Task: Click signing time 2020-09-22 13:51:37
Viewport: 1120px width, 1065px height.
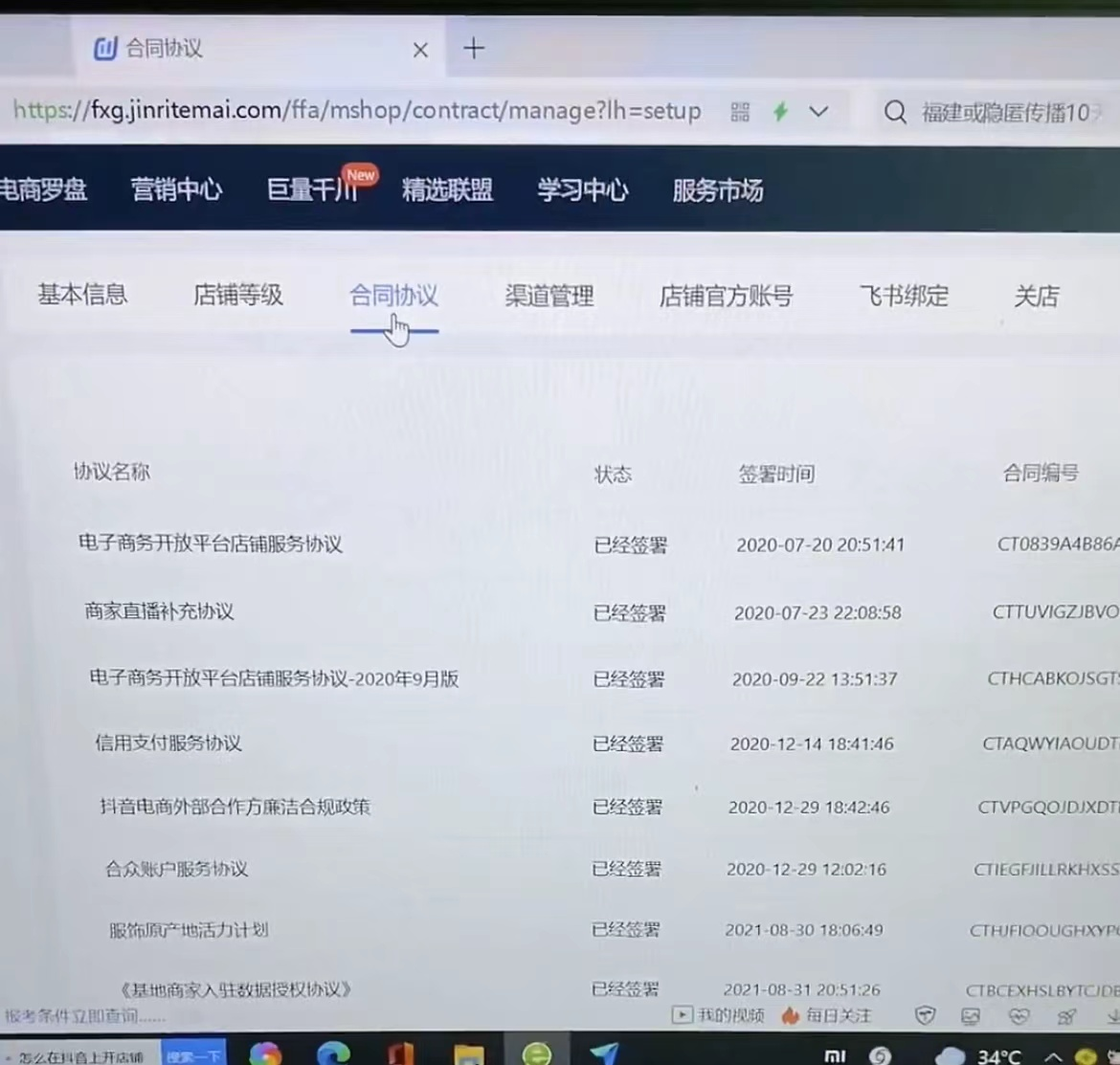Action: pyautogui.click(x=815, y=678)
